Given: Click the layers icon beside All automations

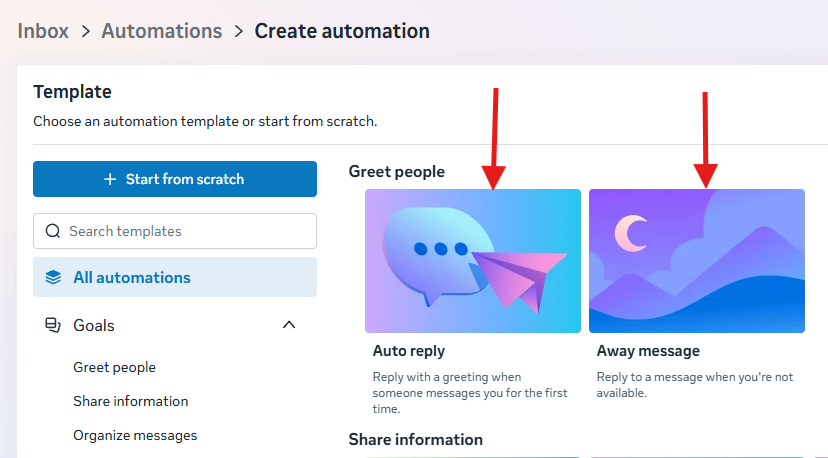Looking at the screenshot, I should 53,277.
